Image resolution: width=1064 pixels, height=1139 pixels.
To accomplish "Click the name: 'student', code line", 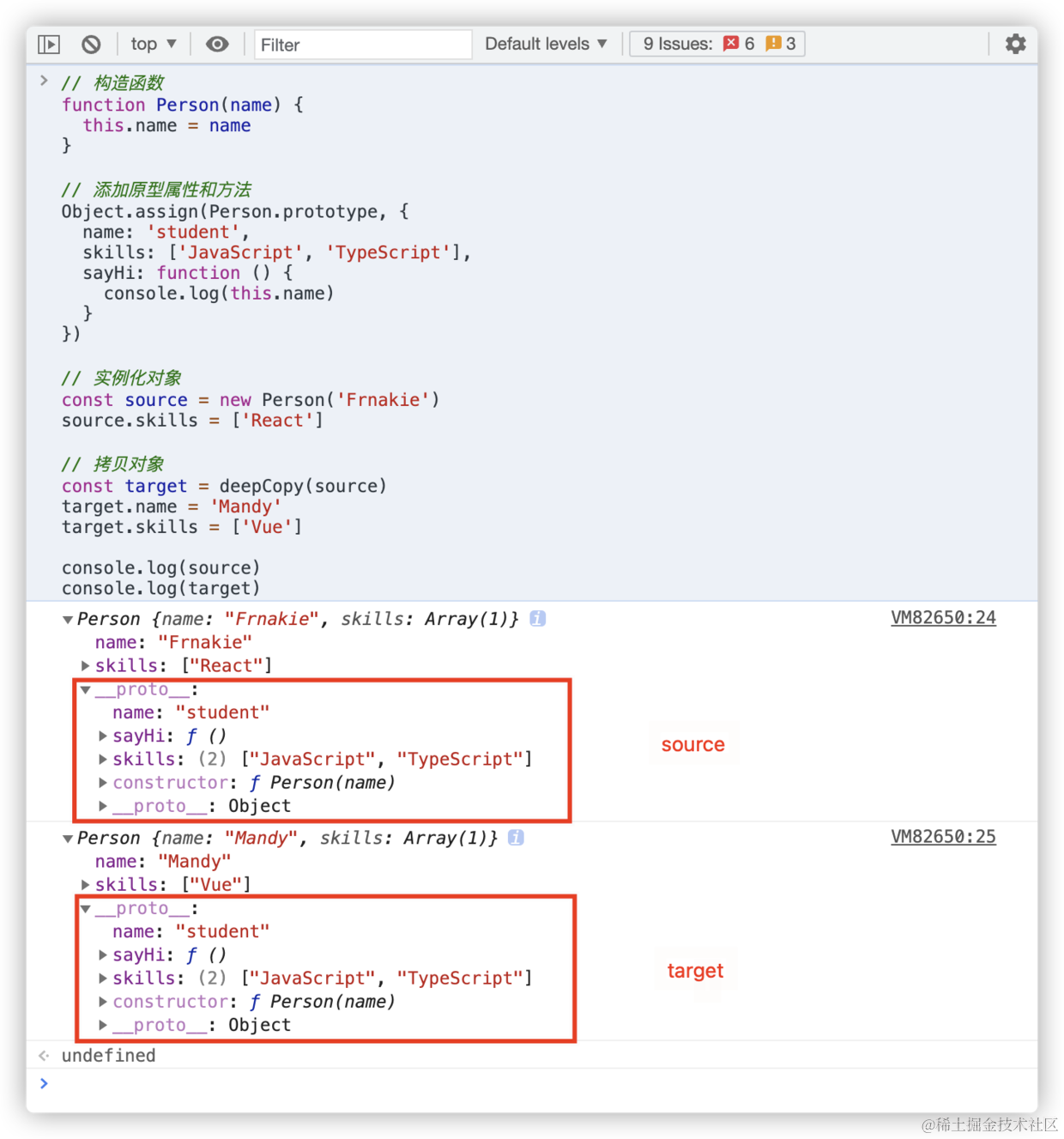I will [x=166, y=232].
